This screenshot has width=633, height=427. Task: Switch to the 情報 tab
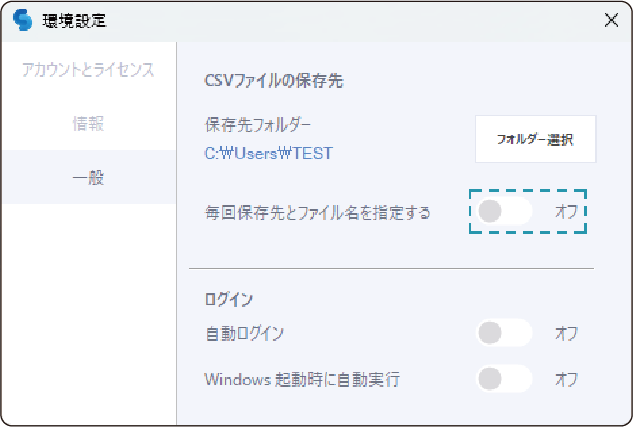point(88,124)
